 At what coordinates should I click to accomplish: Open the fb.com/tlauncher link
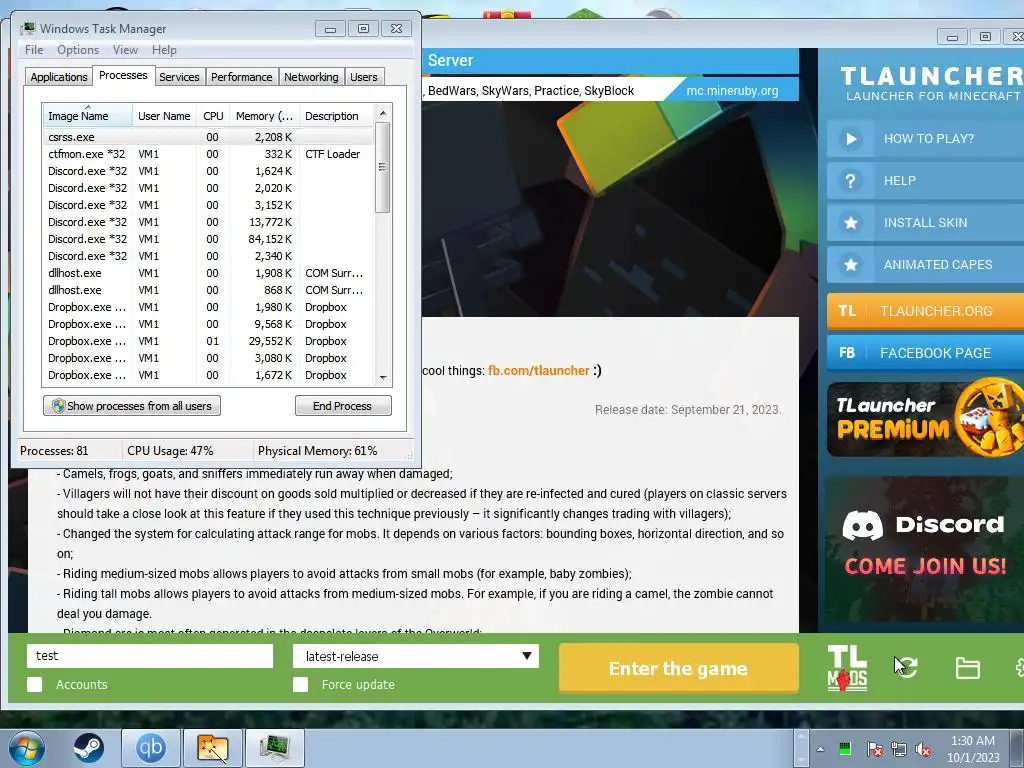click(x=539, y=370)
